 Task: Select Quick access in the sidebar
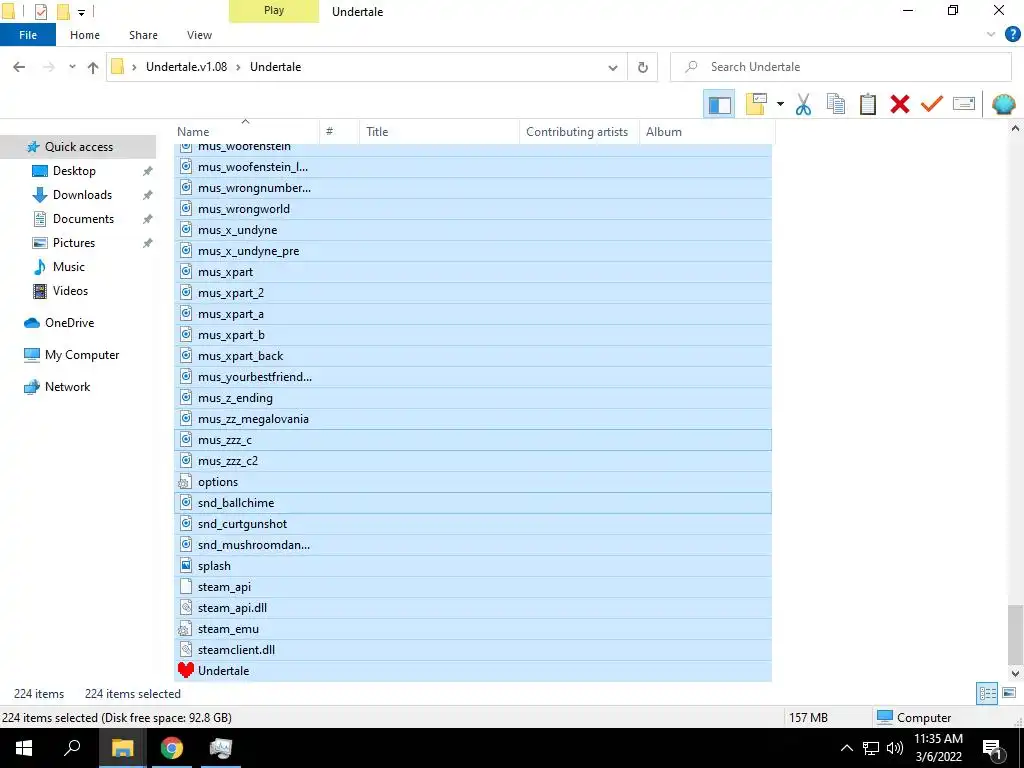click(78, 147)
